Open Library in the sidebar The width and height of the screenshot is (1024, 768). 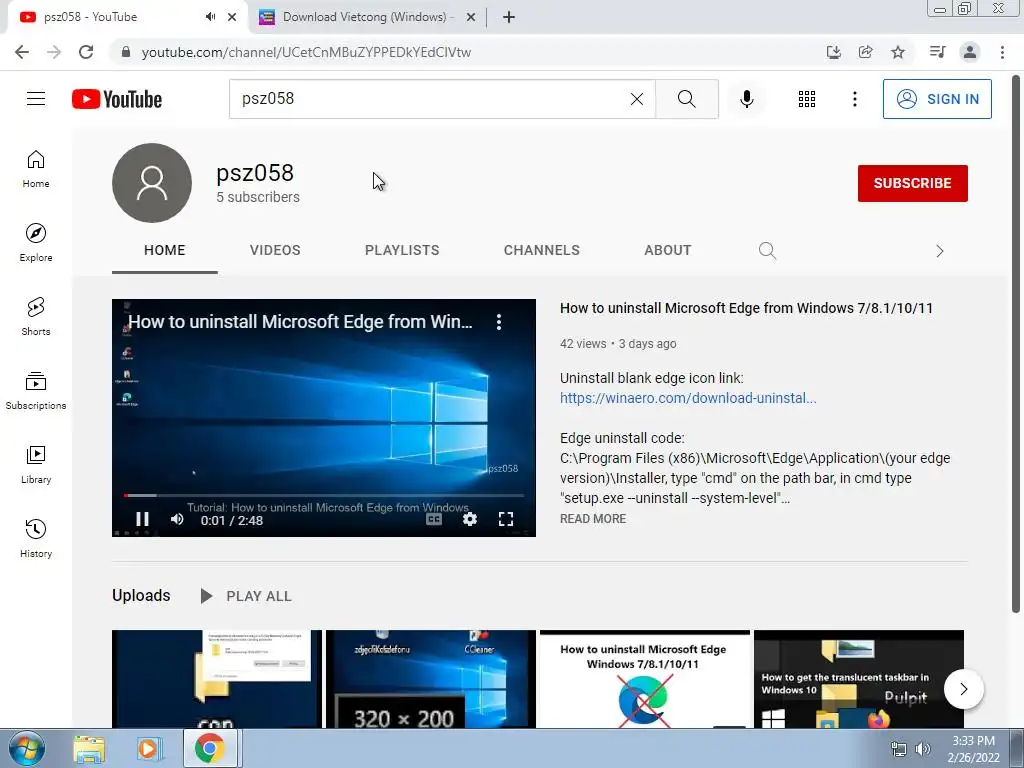pos(36,464)
